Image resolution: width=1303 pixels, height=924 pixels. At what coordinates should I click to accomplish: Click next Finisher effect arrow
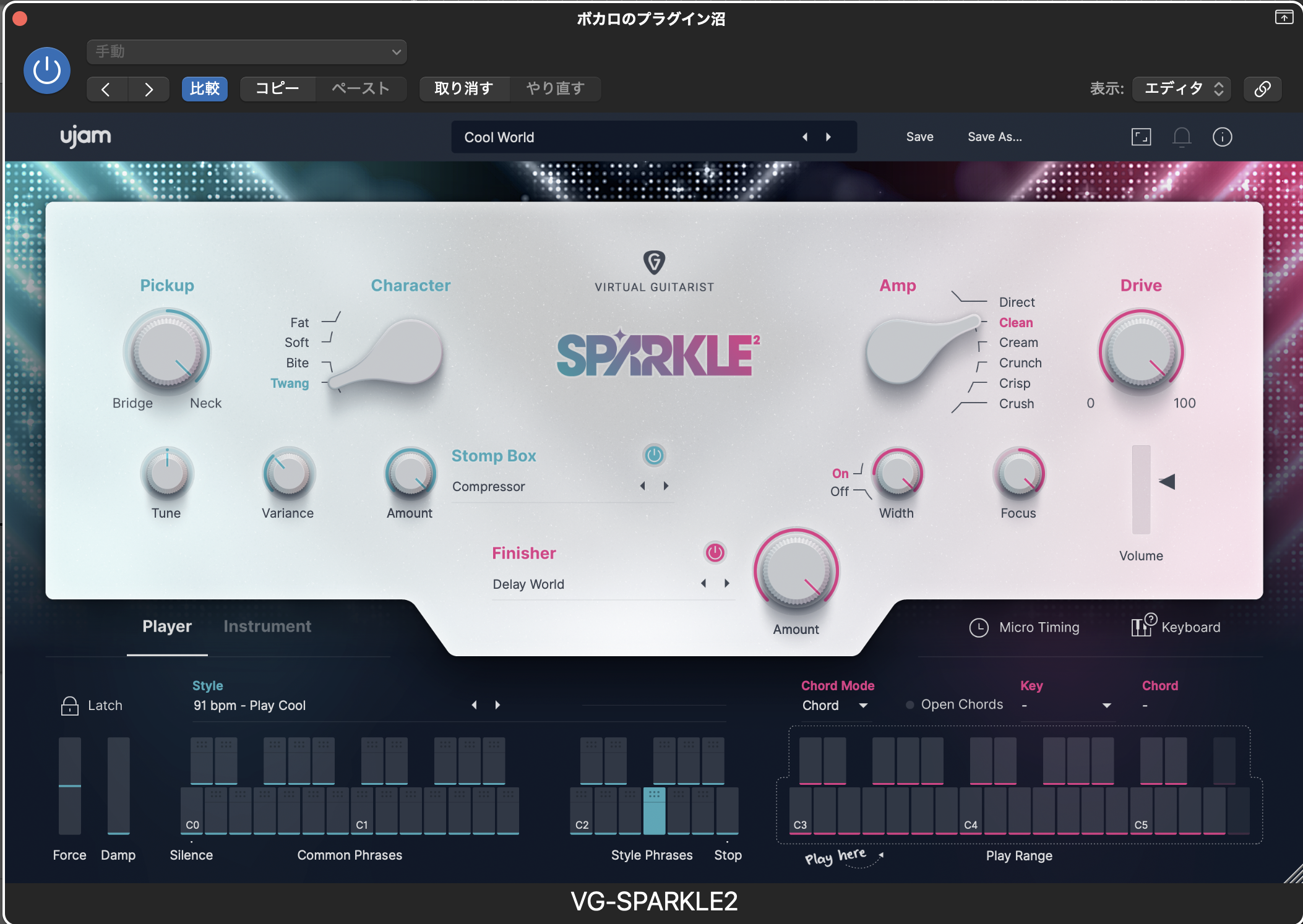pyautogui.click(x=727, y=583)
